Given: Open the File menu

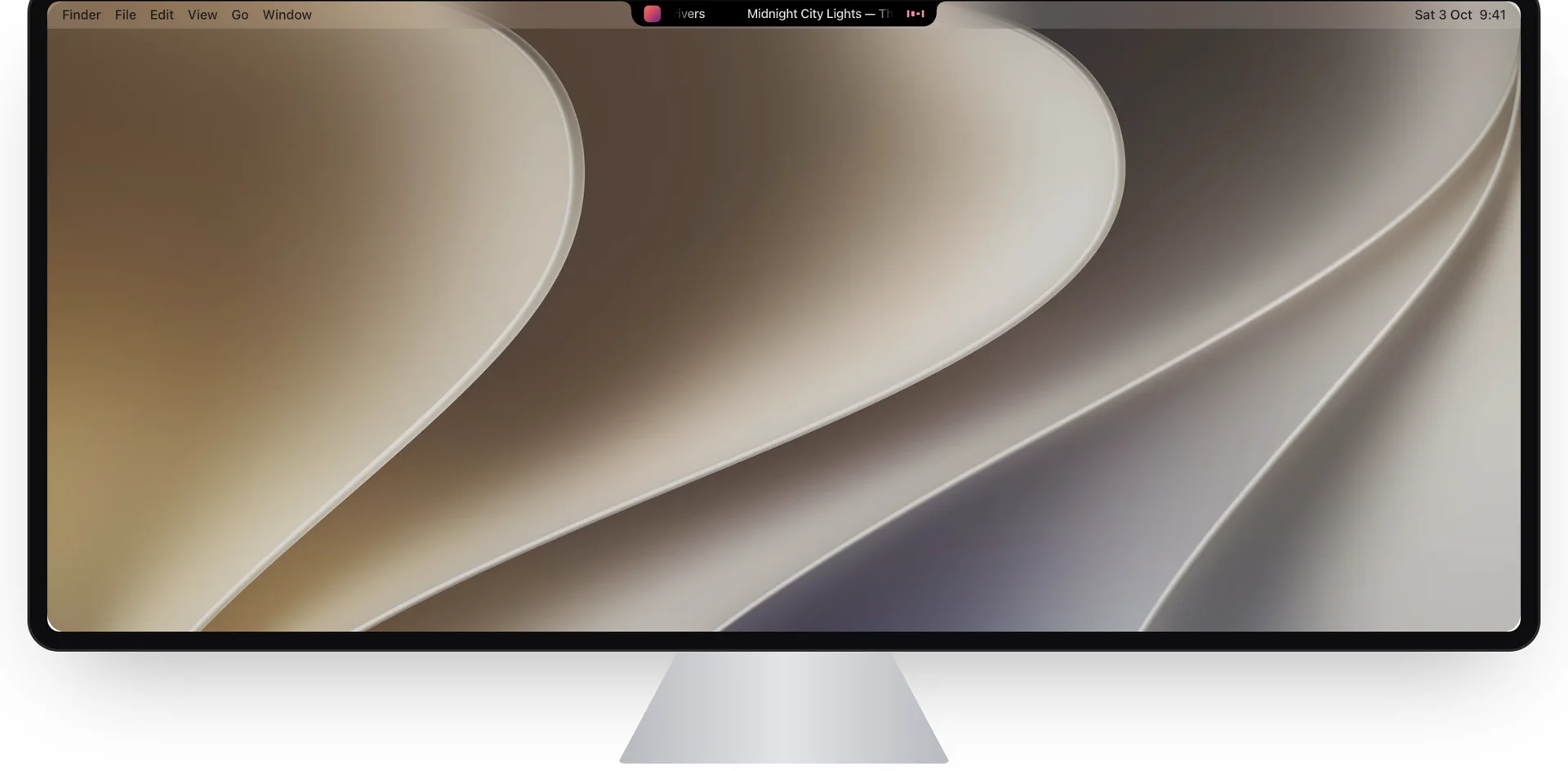Looking at the screenshot, I should [x=125, y=15].
